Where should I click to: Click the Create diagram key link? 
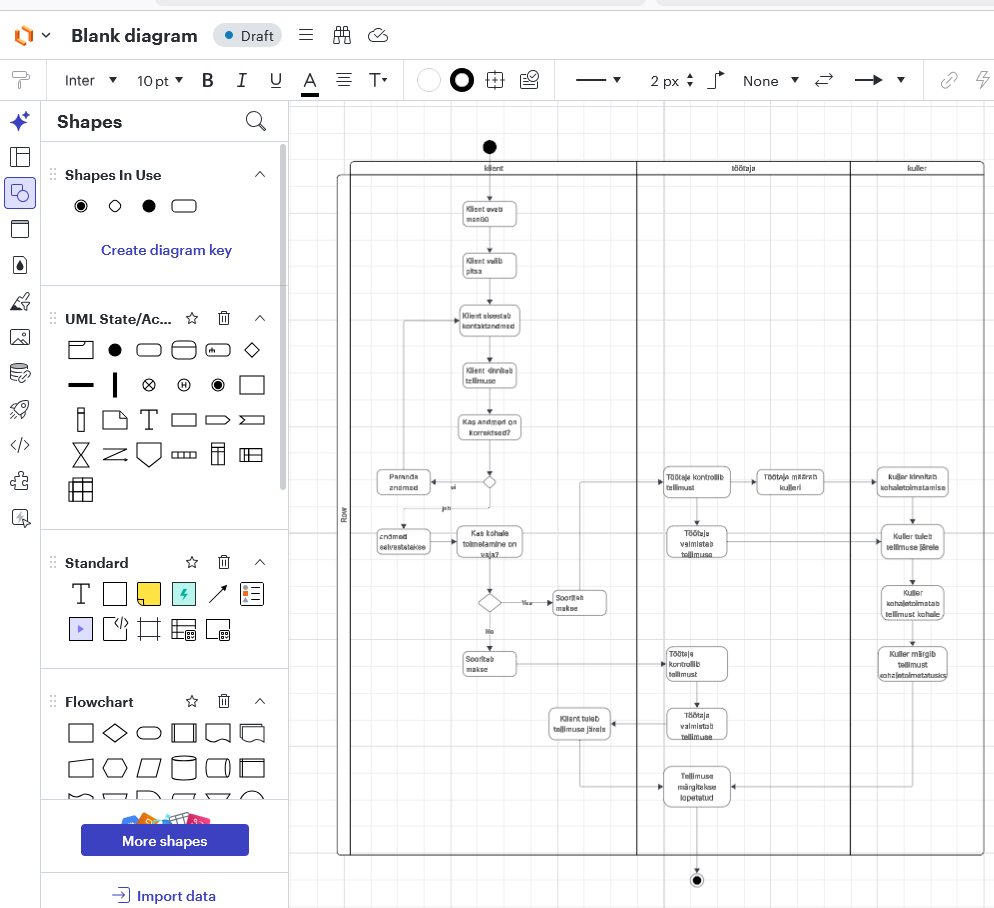166,250
